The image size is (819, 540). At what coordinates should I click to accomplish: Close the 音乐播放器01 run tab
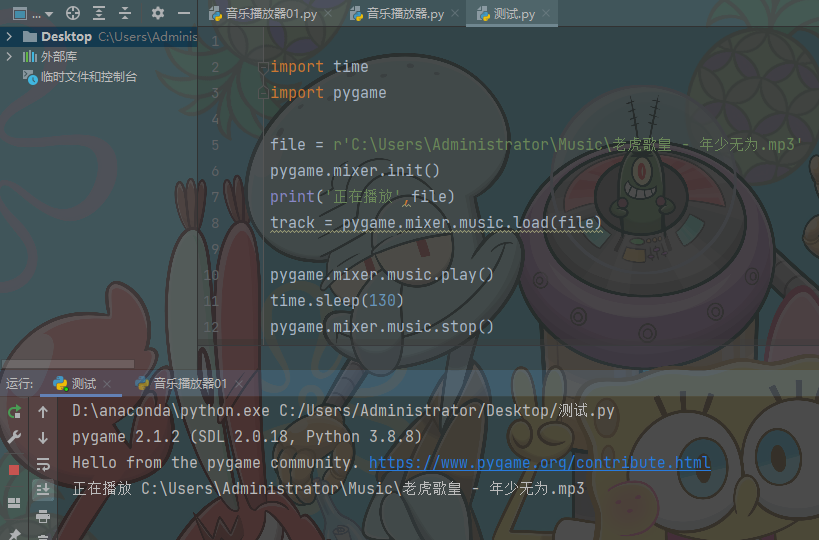(x=239, y=384)
